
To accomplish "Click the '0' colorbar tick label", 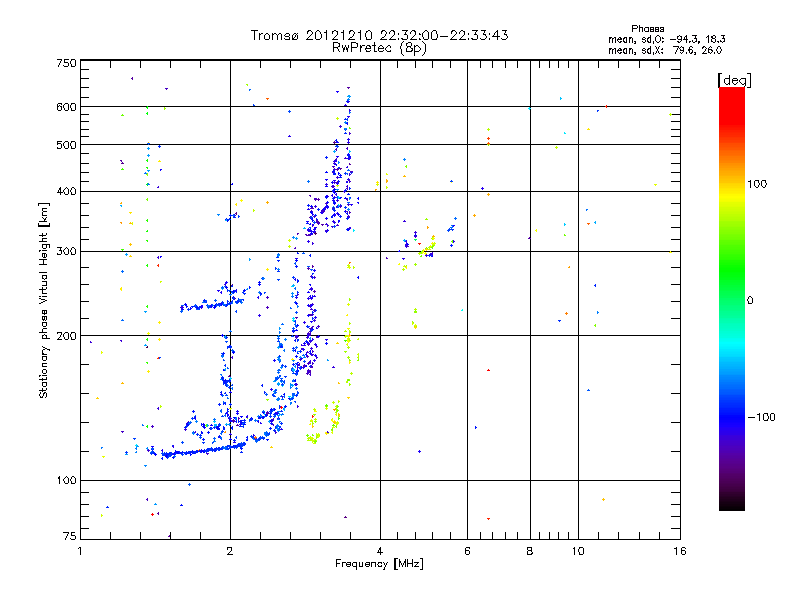I will [x=750, y=300].
